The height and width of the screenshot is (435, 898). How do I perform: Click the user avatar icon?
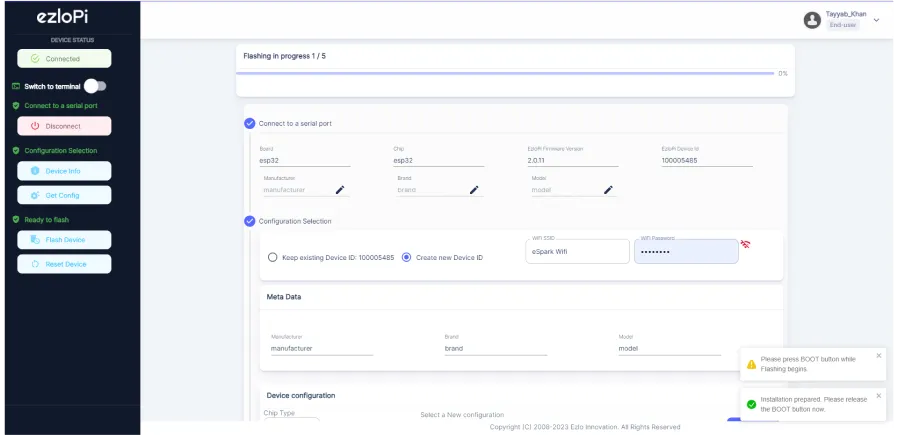812,20
